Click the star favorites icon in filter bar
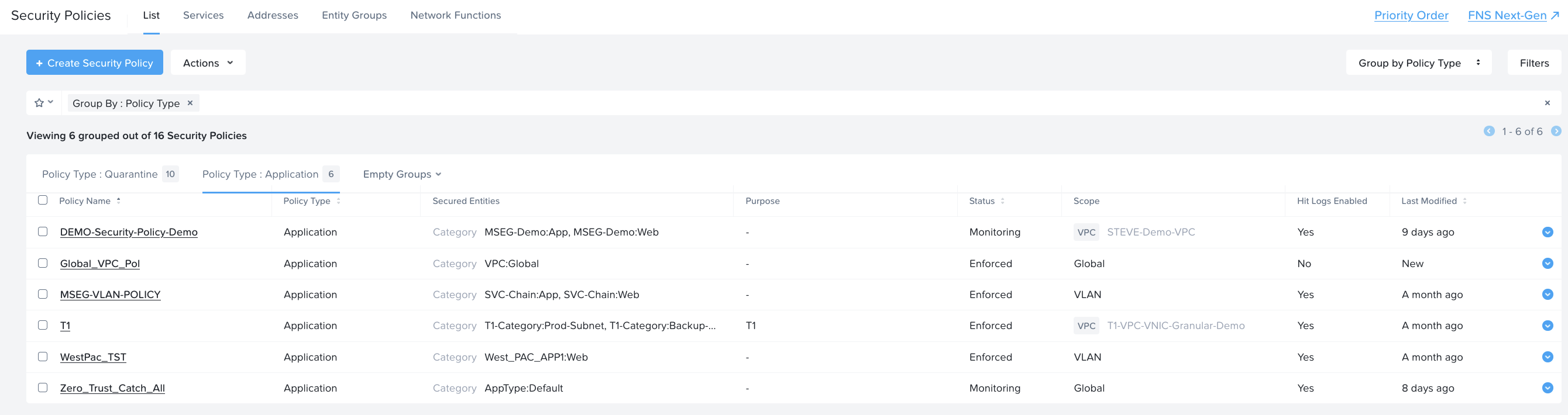The height and width of the screenshot is (415, 1568). 40,103
